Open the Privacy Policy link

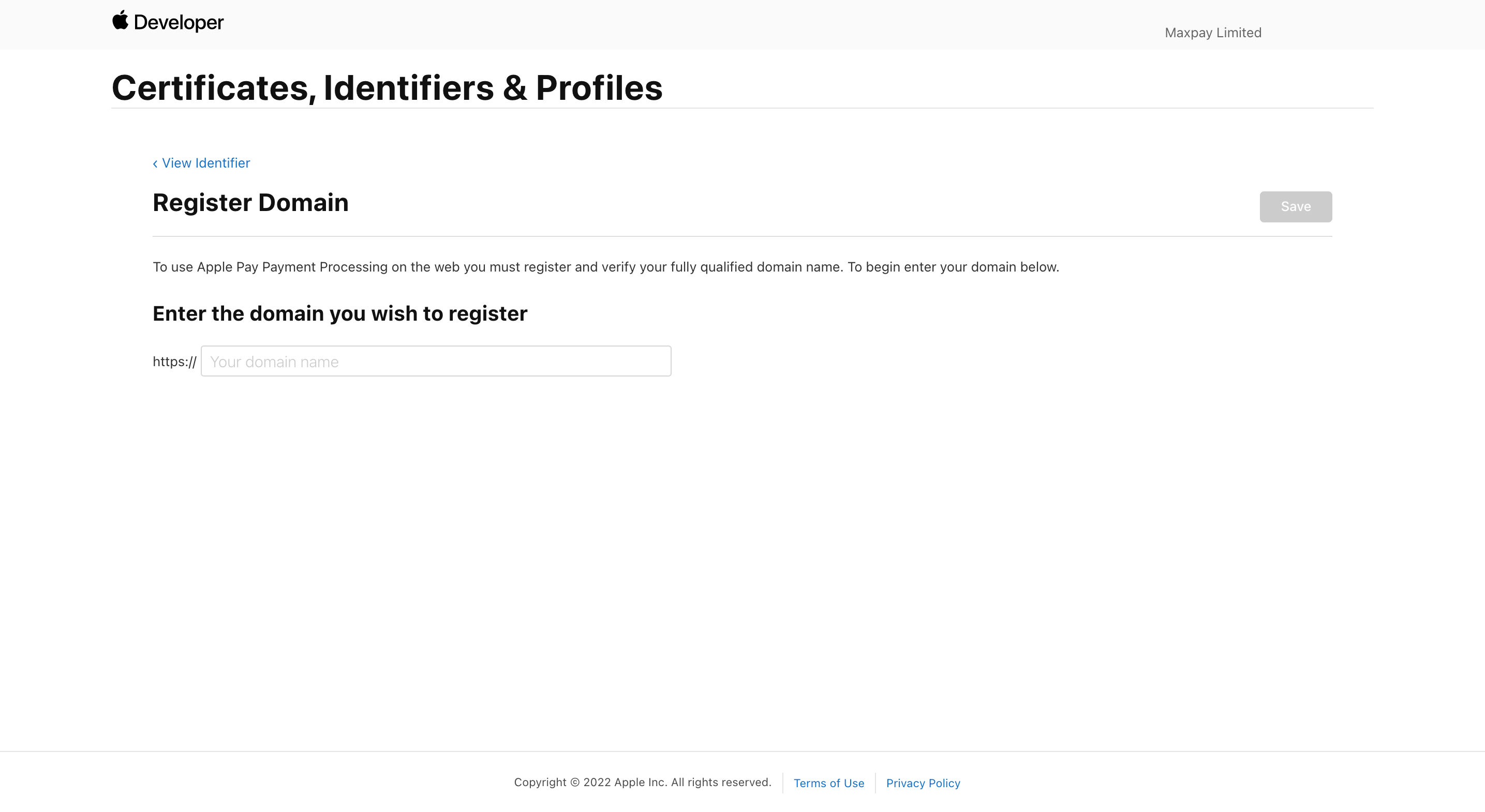[923, 783]
